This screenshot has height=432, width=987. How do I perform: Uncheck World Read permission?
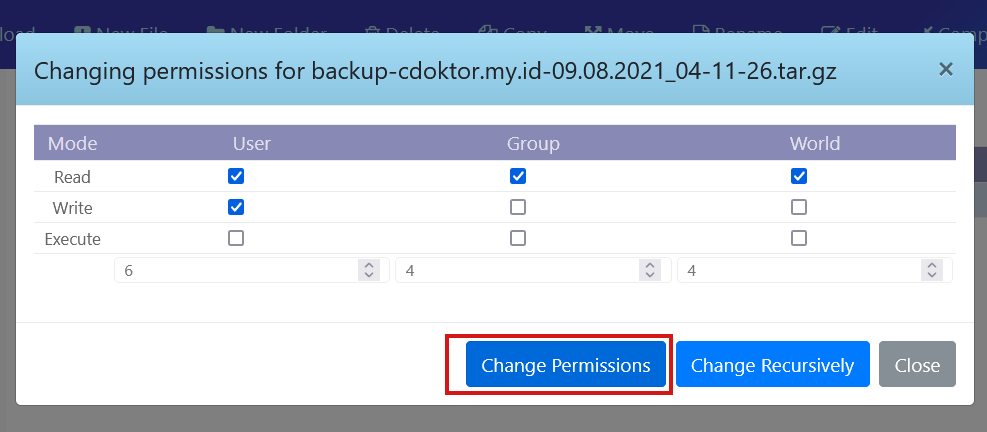coord(799,177)
